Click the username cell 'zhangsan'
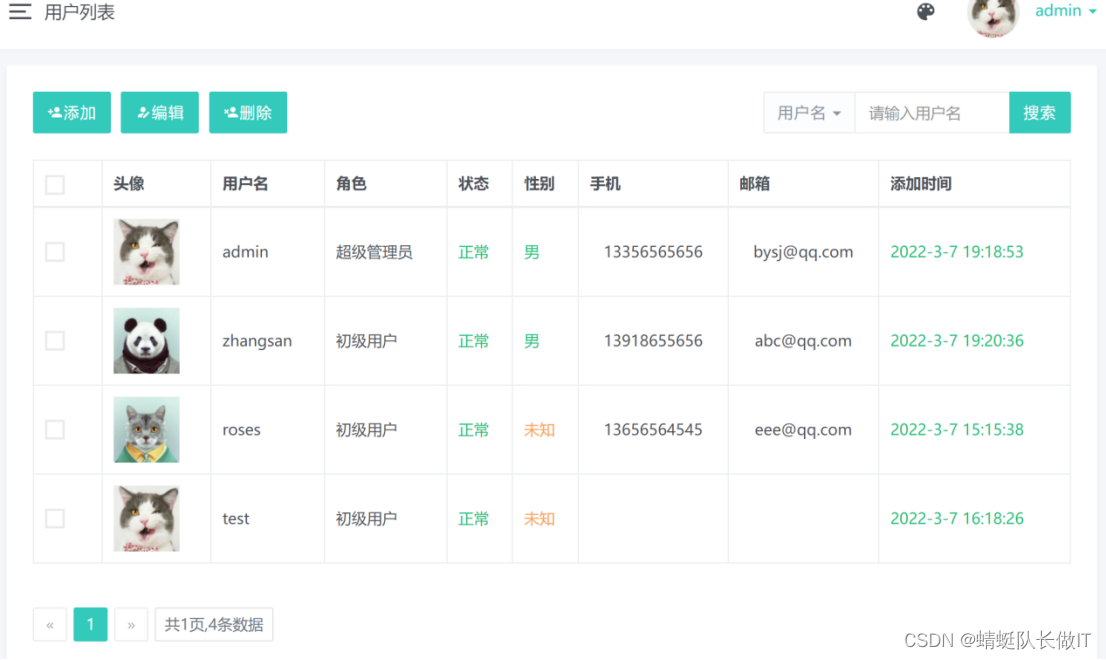The height and width of the screenshot is (660, 1106). tap(257, 341)
